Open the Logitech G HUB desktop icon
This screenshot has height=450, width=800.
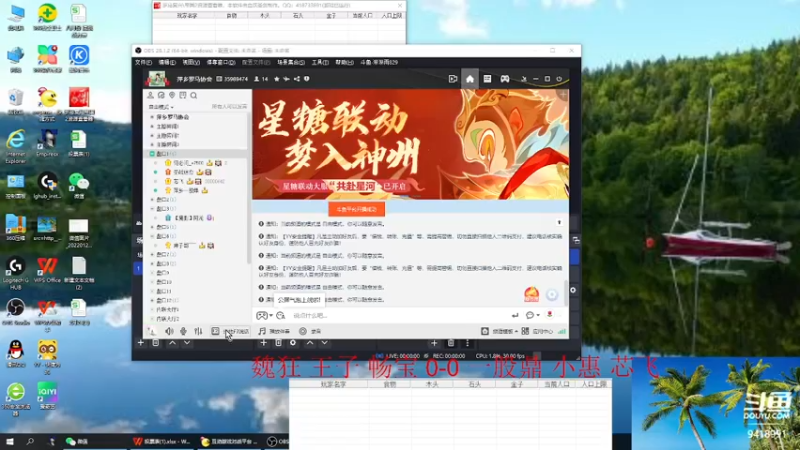point(16,273)
